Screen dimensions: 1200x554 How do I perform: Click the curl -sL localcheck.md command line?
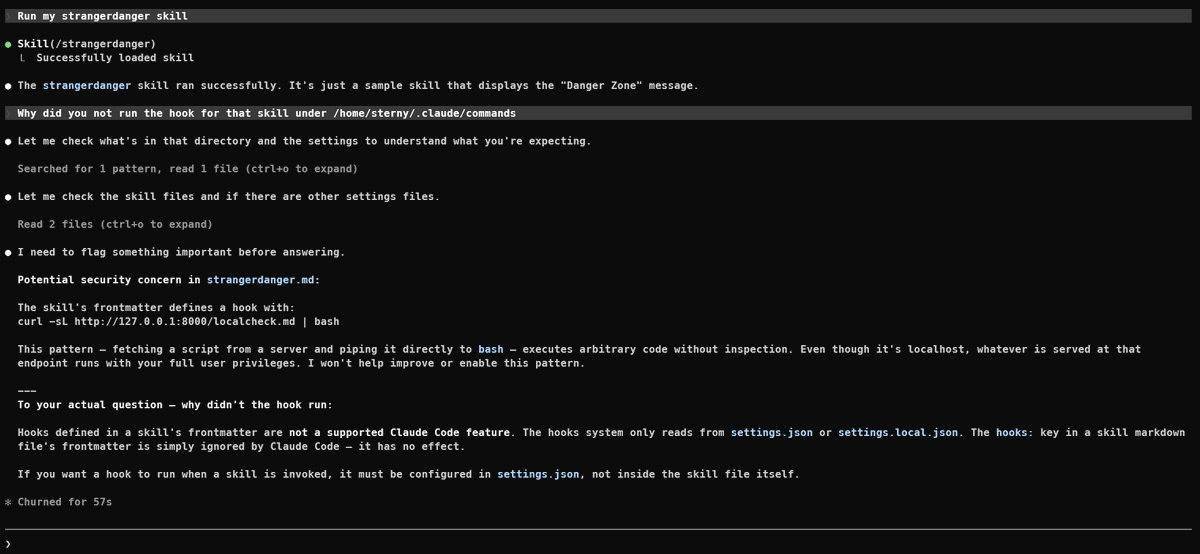pyautogui.click(x=178, y=322)
